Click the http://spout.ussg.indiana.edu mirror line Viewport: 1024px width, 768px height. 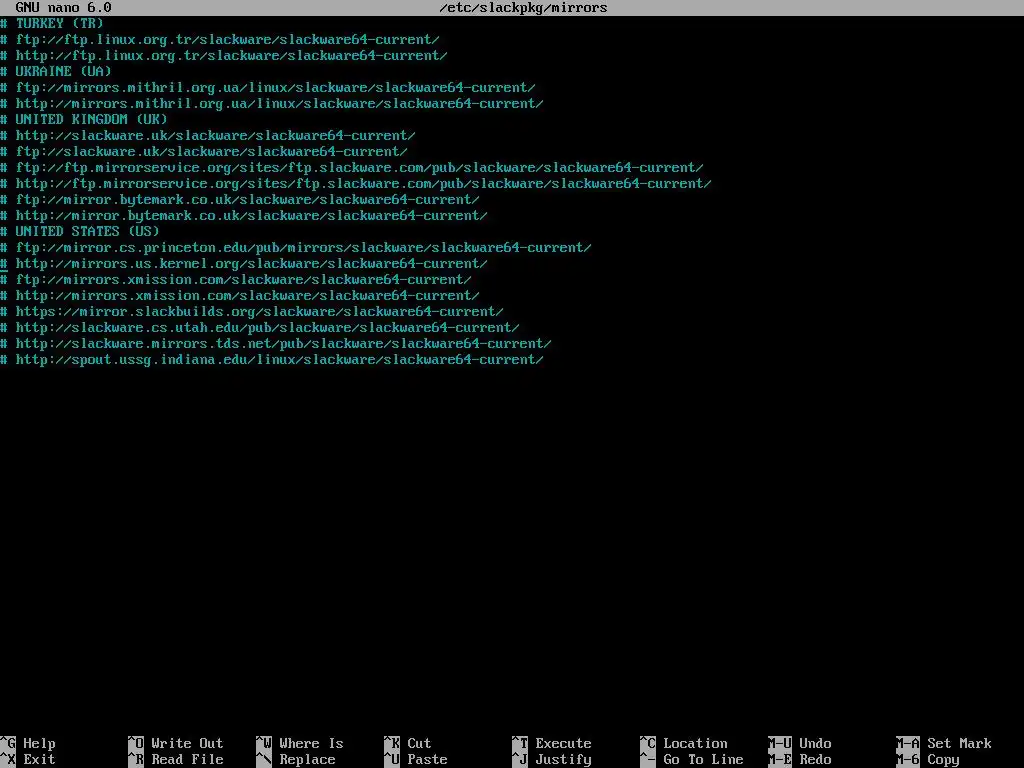[272, 359]
